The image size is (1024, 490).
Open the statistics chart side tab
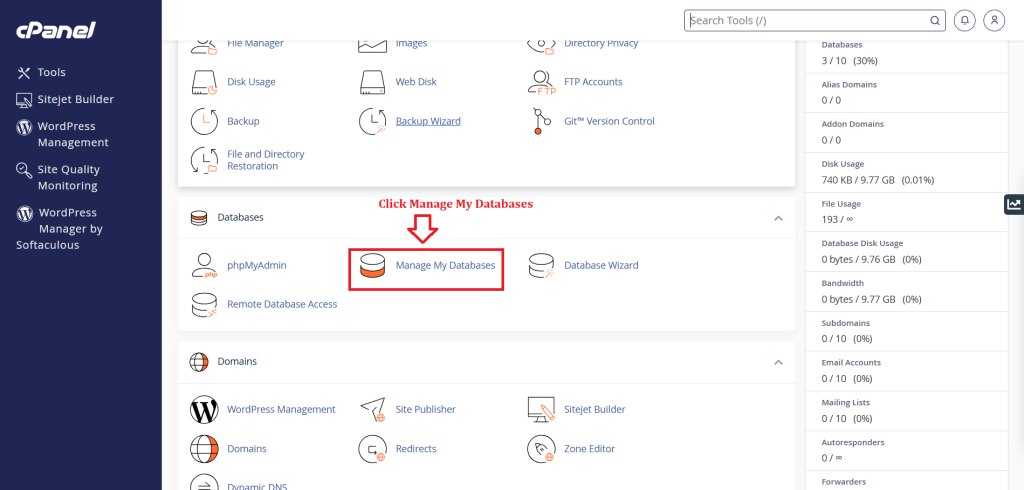(x=1014, y=204)
